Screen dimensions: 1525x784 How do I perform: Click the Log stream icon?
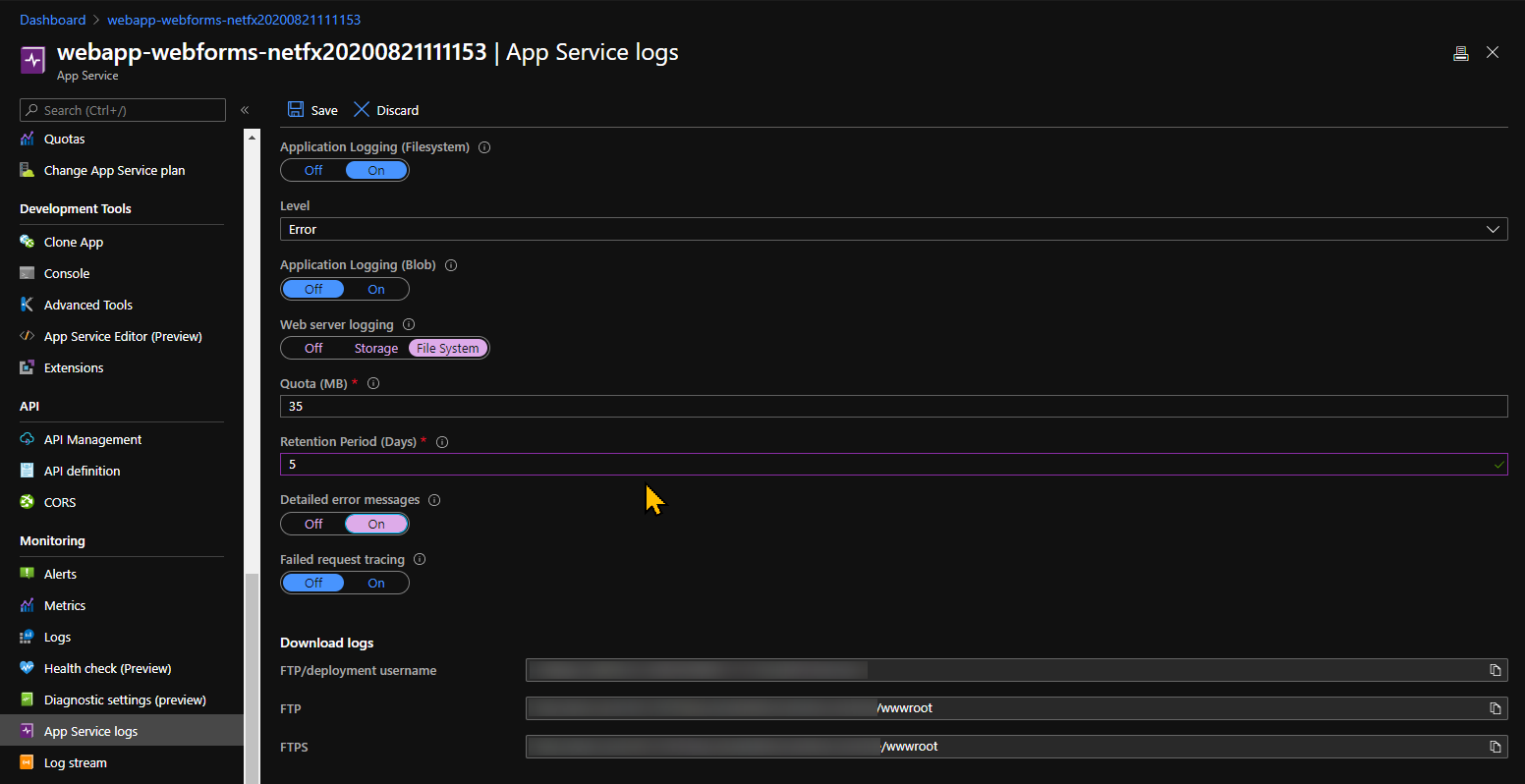(27, 762)
